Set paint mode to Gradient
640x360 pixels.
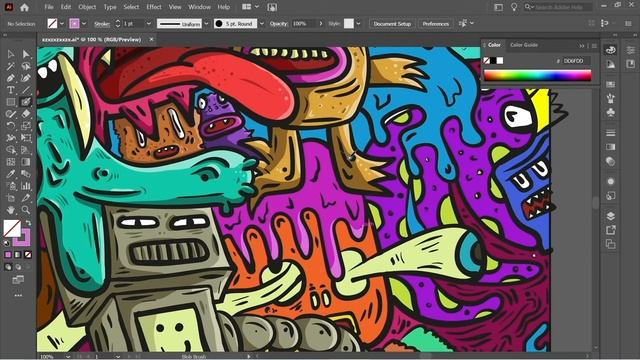click(18, 255)
